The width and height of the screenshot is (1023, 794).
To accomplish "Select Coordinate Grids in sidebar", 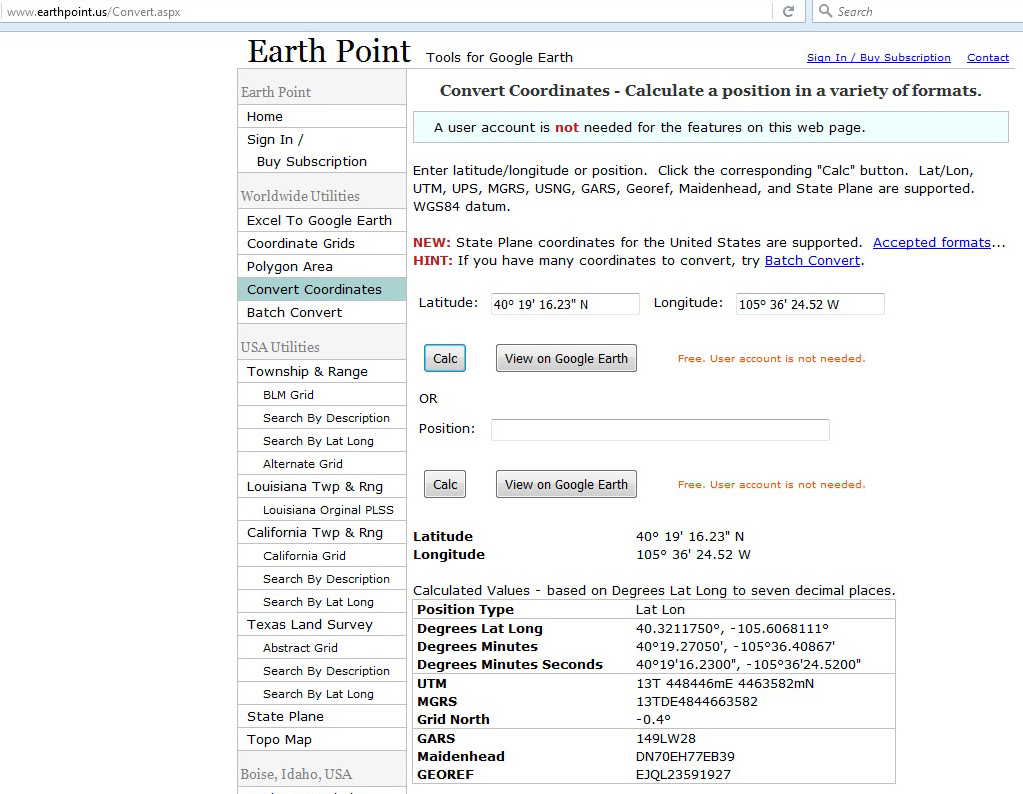I will [322, 243].
